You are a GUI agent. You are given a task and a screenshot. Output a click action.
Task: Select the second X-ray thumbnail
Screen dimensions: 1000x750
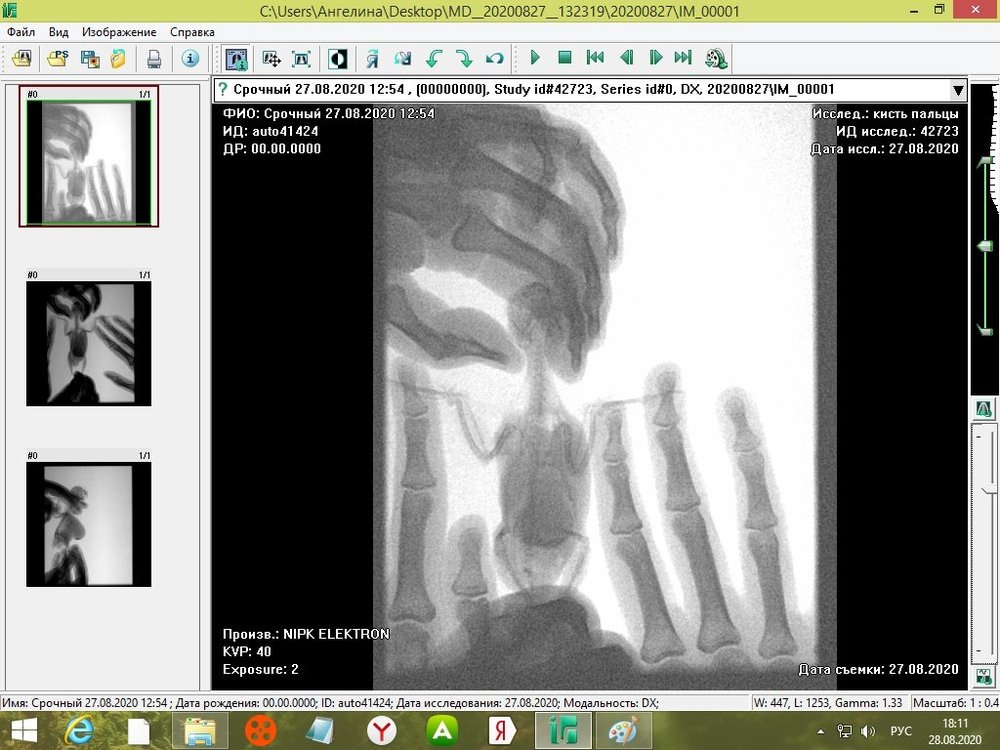[x=88, y=343]
